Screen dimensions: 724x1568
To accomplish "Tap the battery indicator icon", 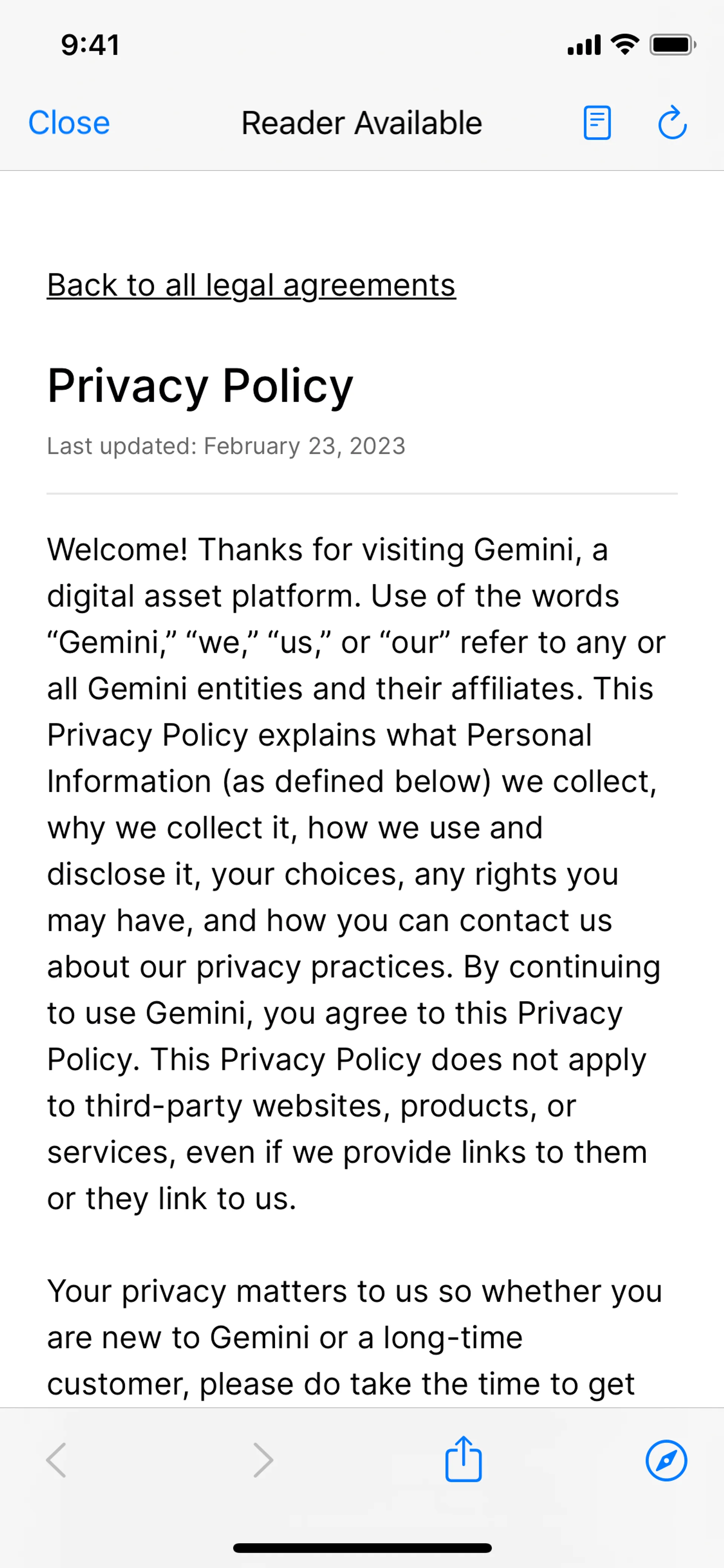I will click(x=672, y=45).
